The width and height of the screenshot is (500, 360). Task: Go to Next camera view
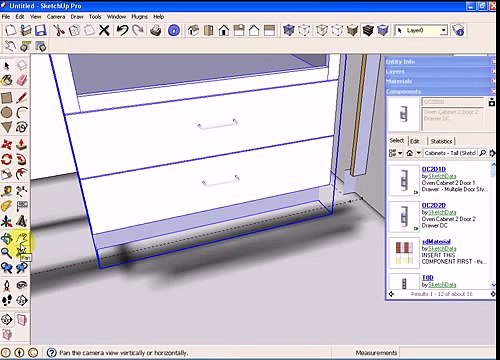click(22, 268)
